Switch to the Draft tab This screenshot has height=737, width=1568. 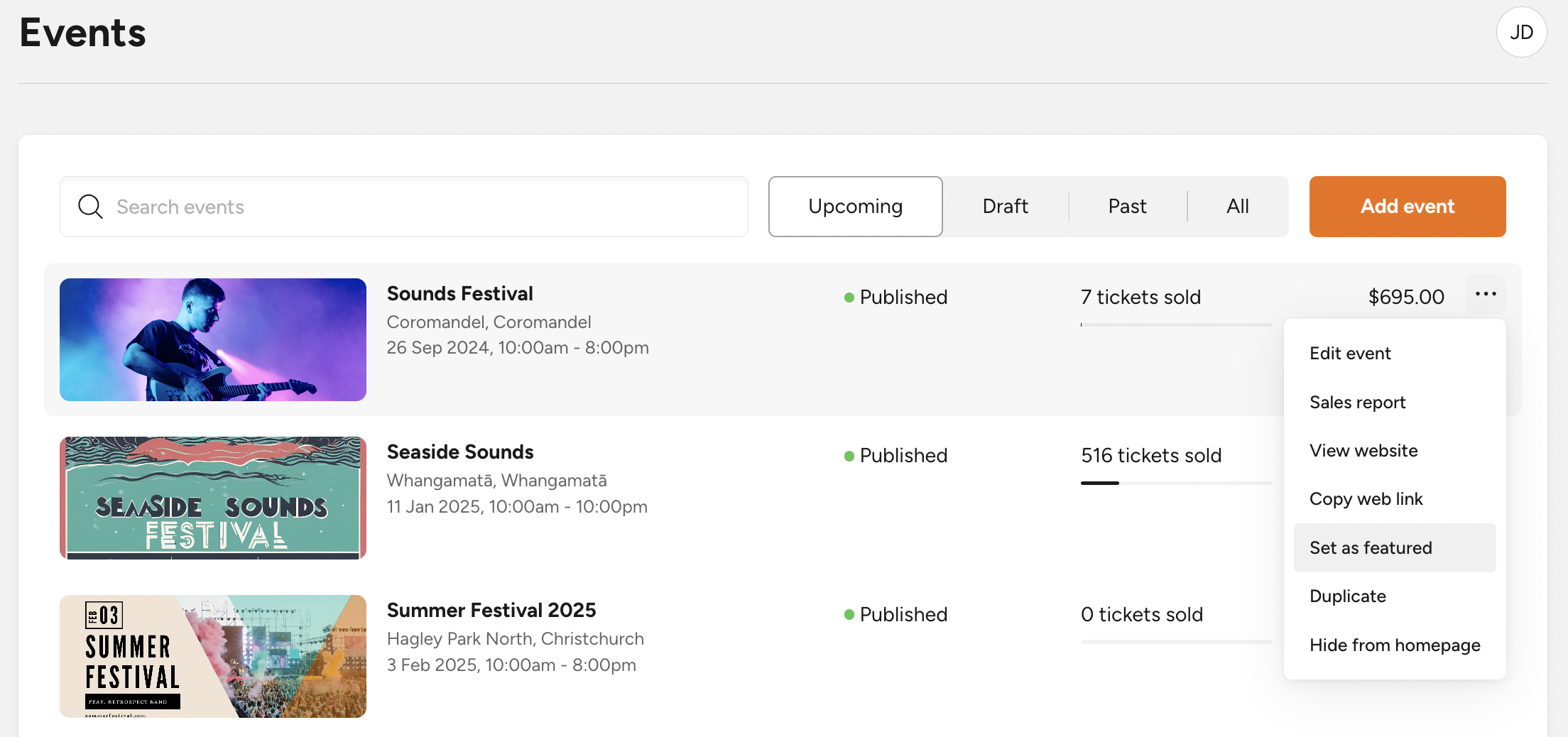1005,207
